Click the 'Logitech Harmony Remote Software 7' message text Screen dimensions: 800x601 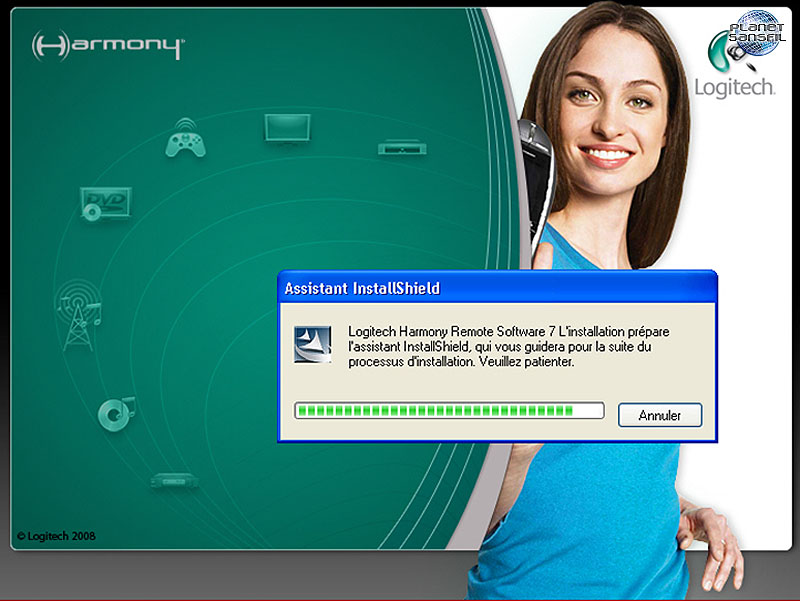pos(509,346)
